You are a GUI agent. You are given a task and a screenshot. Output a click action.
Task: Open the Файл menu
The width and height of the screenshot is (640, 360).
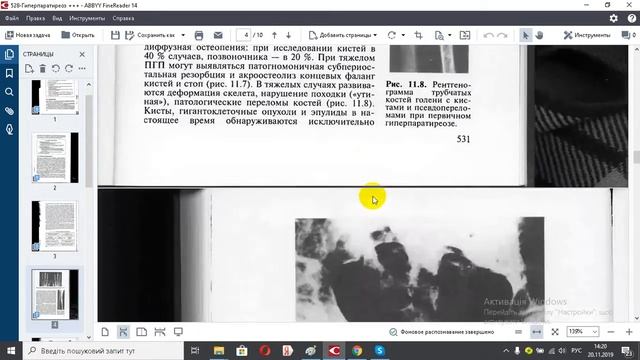(x=12, y=18)
